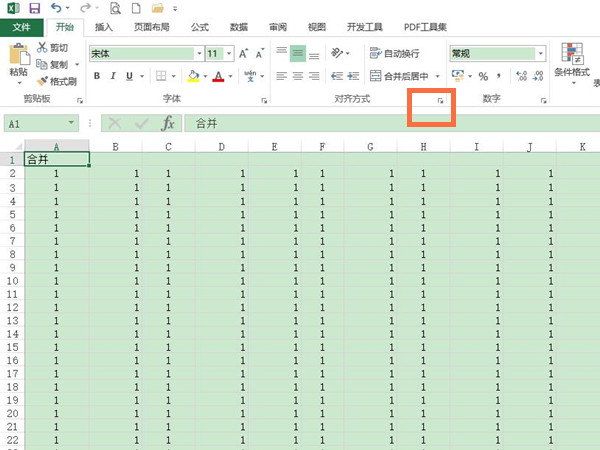Toggle Bold formatting
The height and width of the screenshot is (450, 600).
97,76
